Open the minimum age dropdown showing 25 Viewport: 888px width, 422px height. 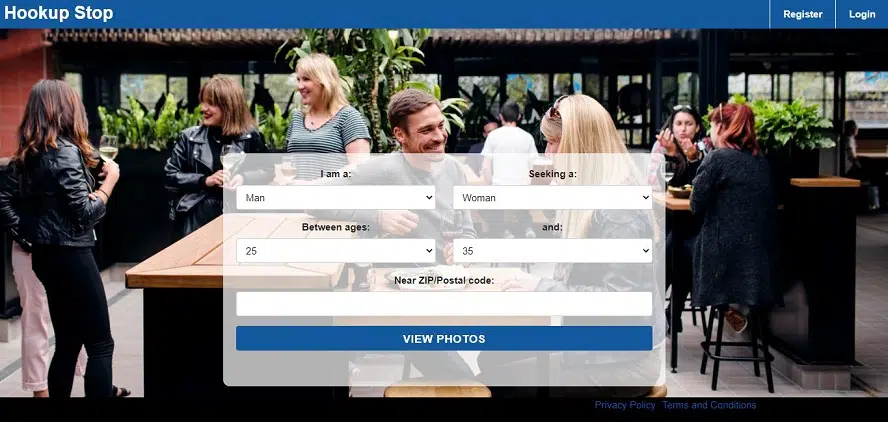[335, 251]
